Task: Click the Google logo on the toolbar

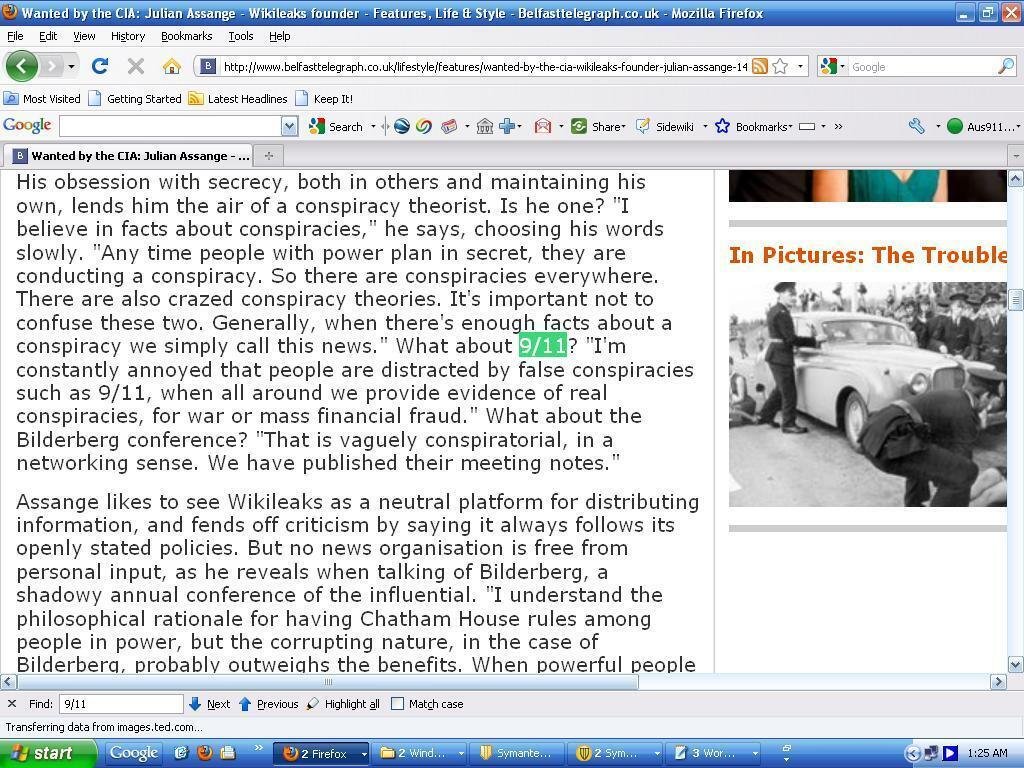Action: click(x=27, y=125)
